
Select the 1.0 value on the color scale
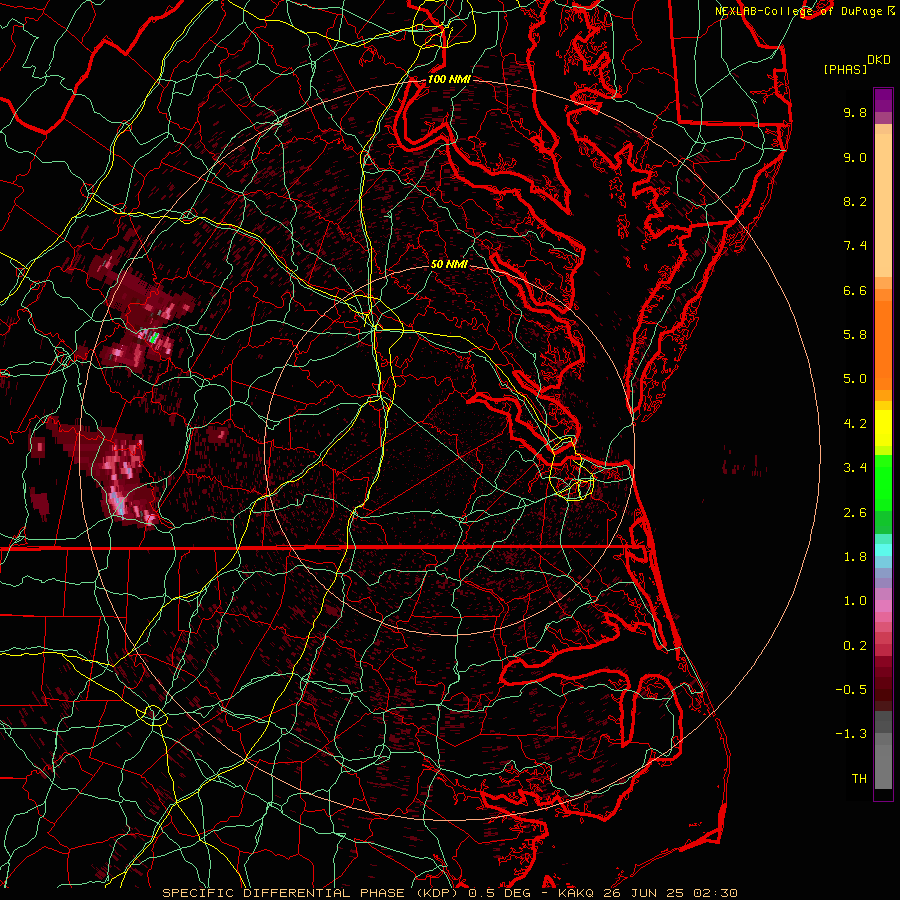pyautogui.click(x=855, y=601)
